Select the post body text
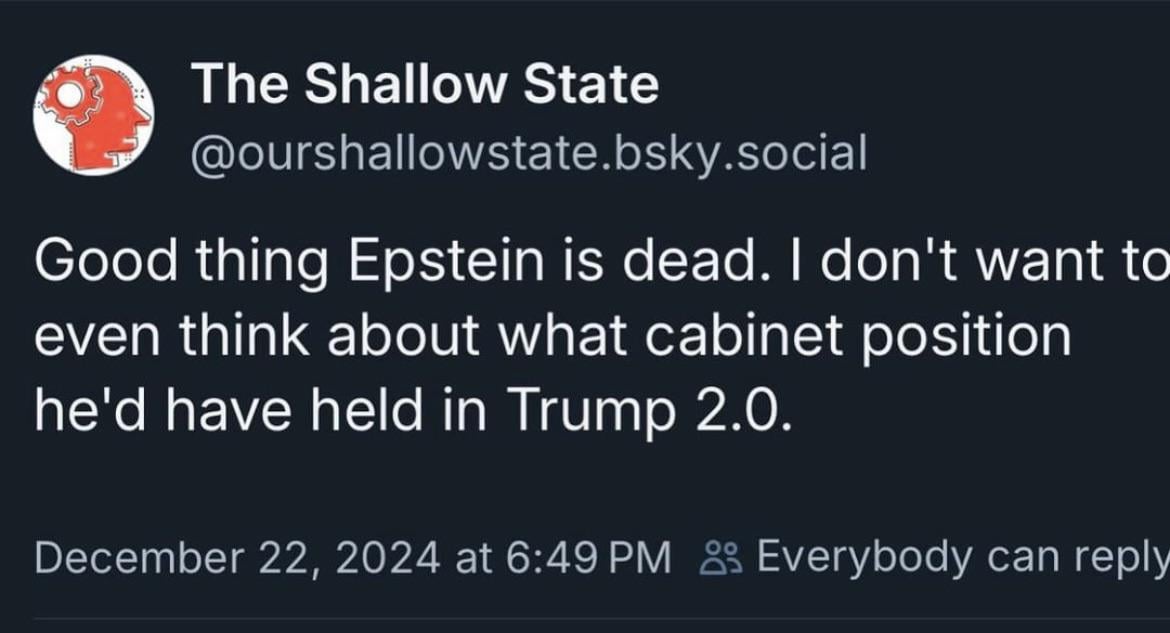This screenshot has width=1170, height=633. point(602,335)
